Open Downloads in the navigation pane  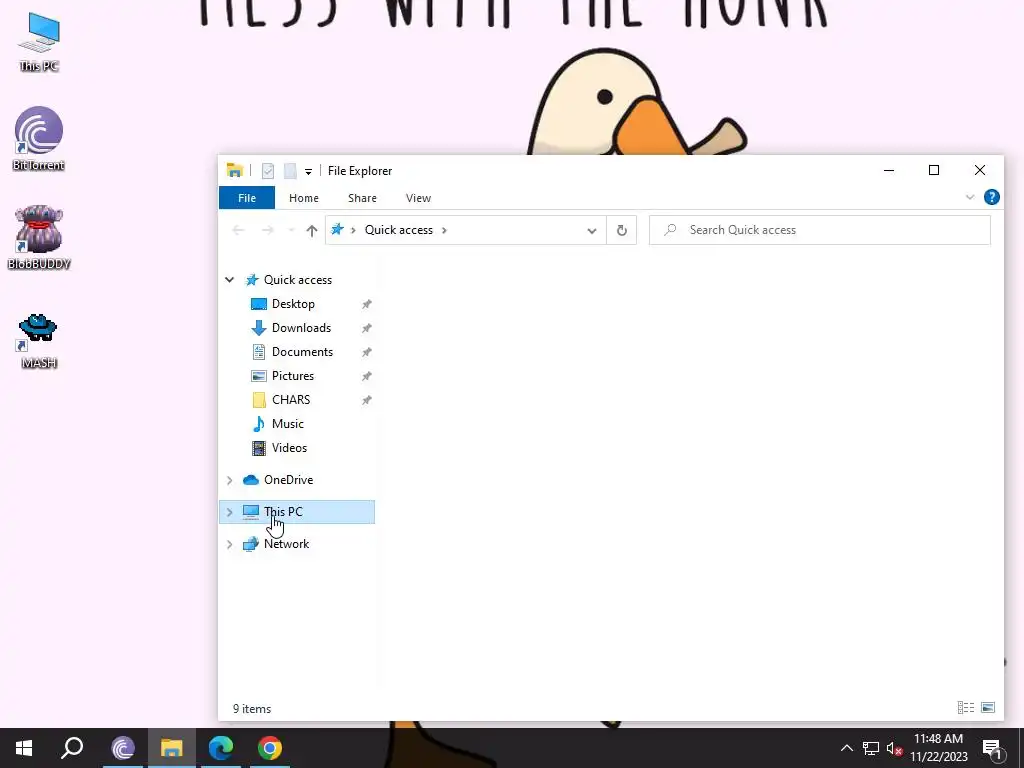pyautogui.click(x=301, y=328)
